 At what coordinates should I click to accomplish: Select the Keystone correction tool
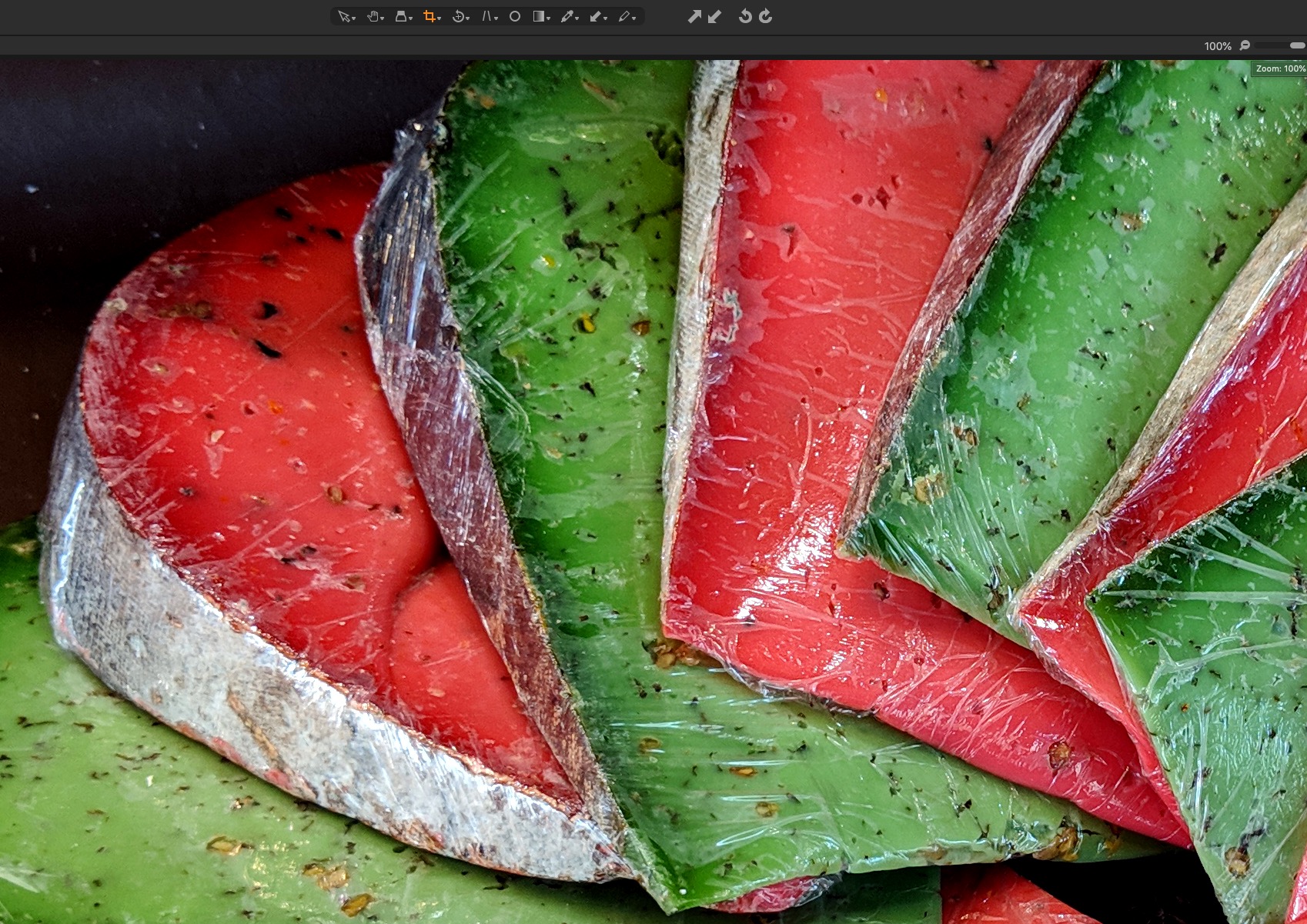[487, 16]
